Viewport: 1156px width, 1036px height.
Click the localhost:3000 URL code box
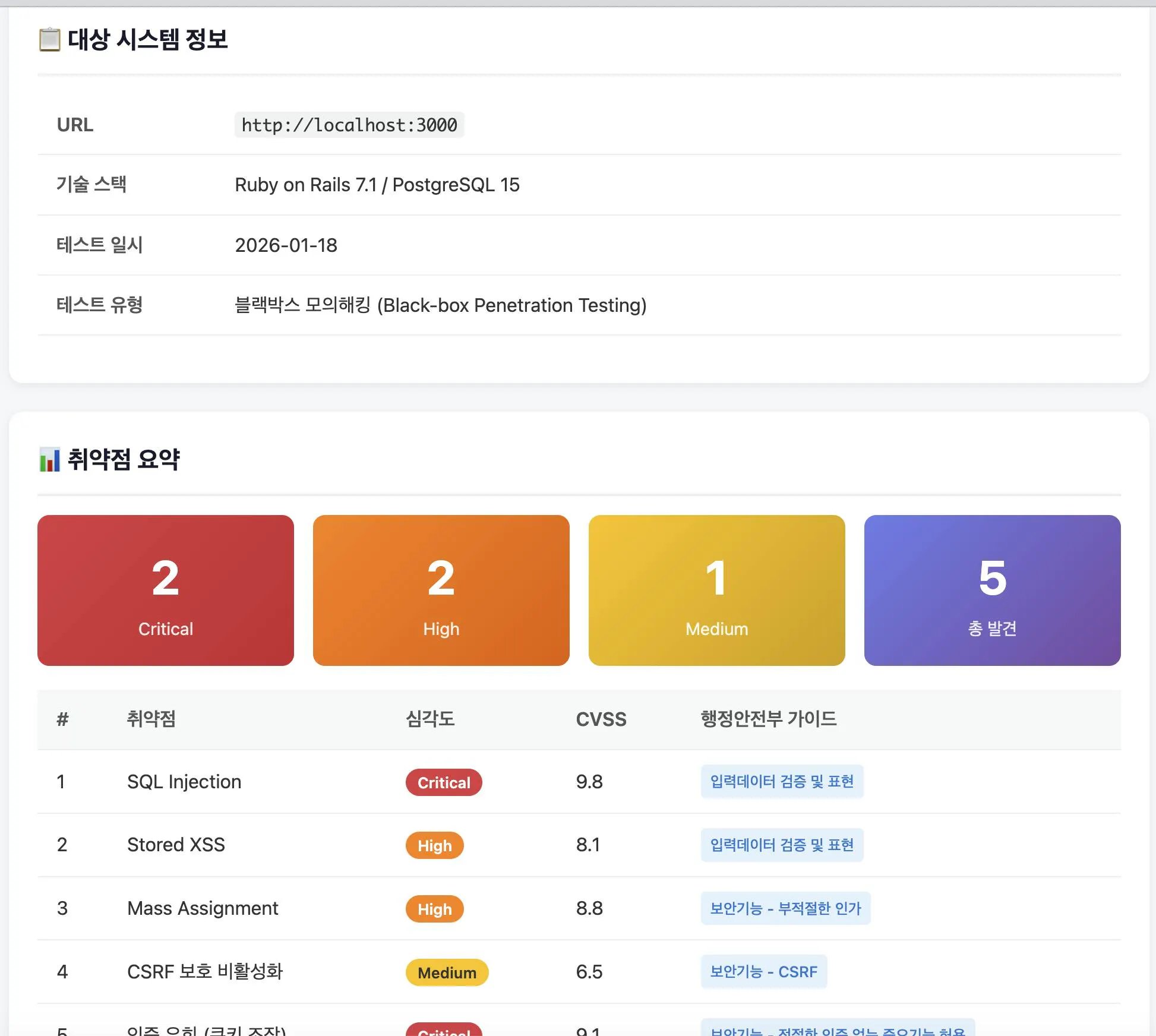349,125
